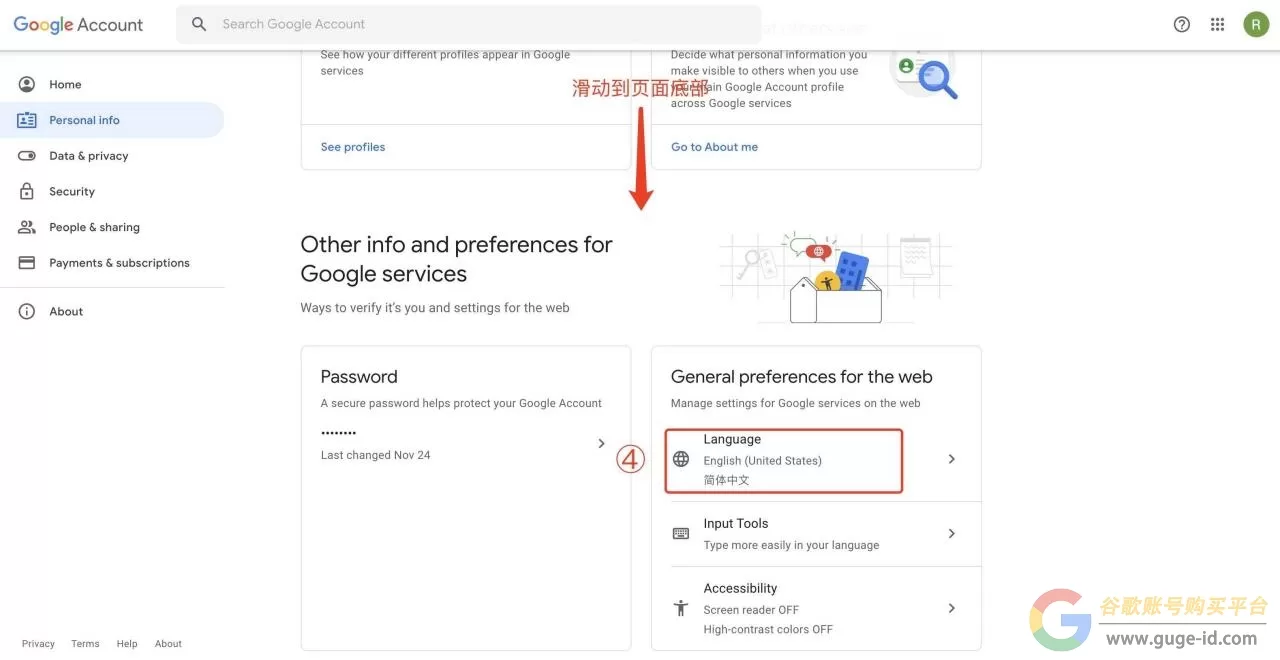Open the account avatar R
The image size is (1280, 660).
[1256, 24]
